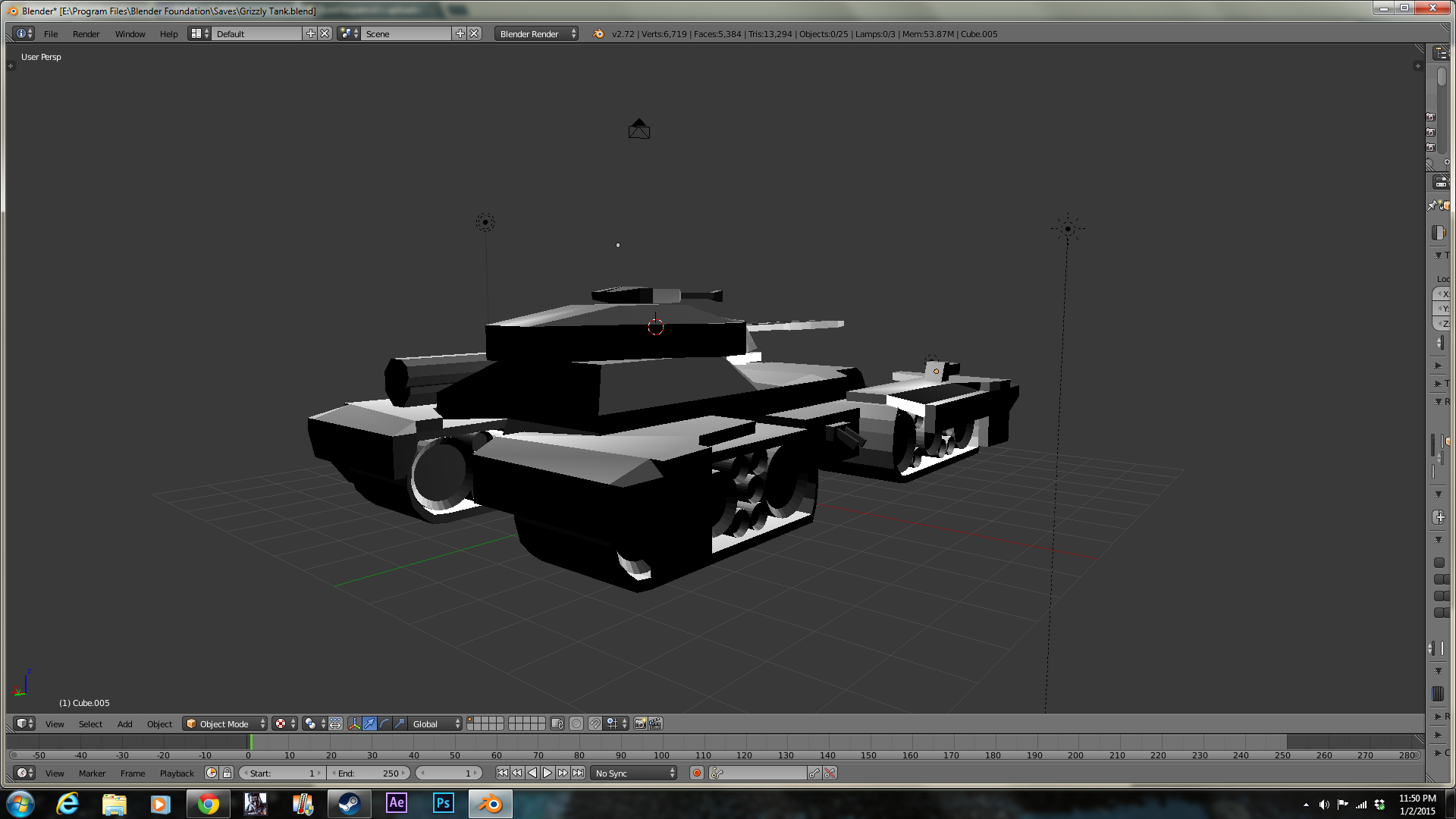Insert keyframes with the key icon
Image resolution: width=1456 pixels, height=819 pixels.
(814, 773)
